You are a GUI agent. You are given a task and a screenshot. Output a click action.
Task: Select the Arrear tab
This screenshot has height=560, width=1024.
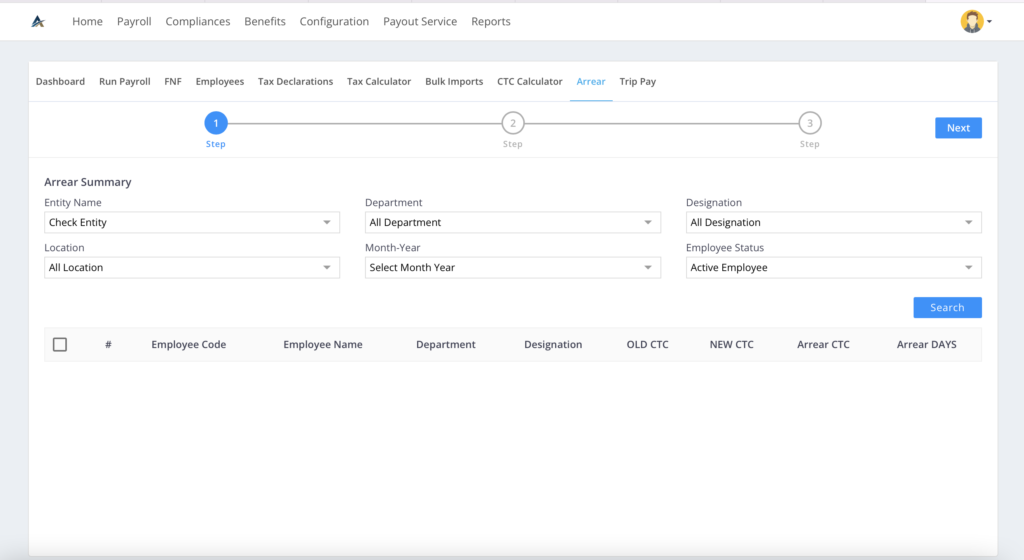point(591,82)
